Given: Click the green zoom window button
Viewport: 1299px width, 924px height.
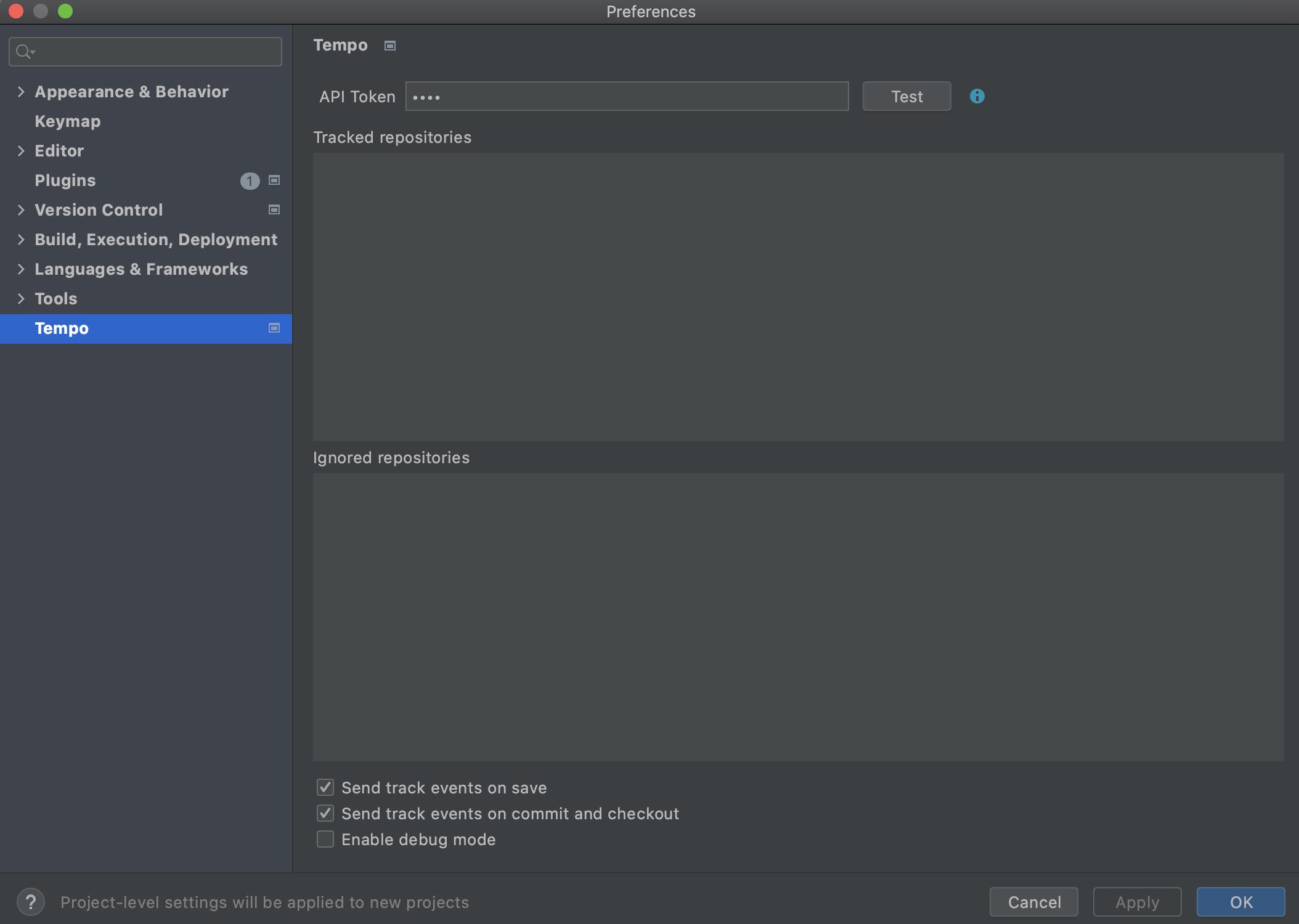Looking at the screenshot, I should tap(65, 11).
